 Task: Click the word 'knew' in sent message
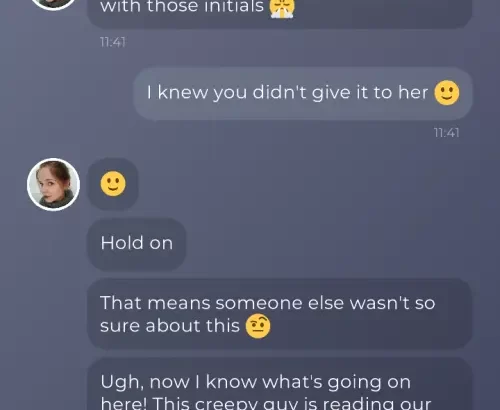tap(183, 92)
